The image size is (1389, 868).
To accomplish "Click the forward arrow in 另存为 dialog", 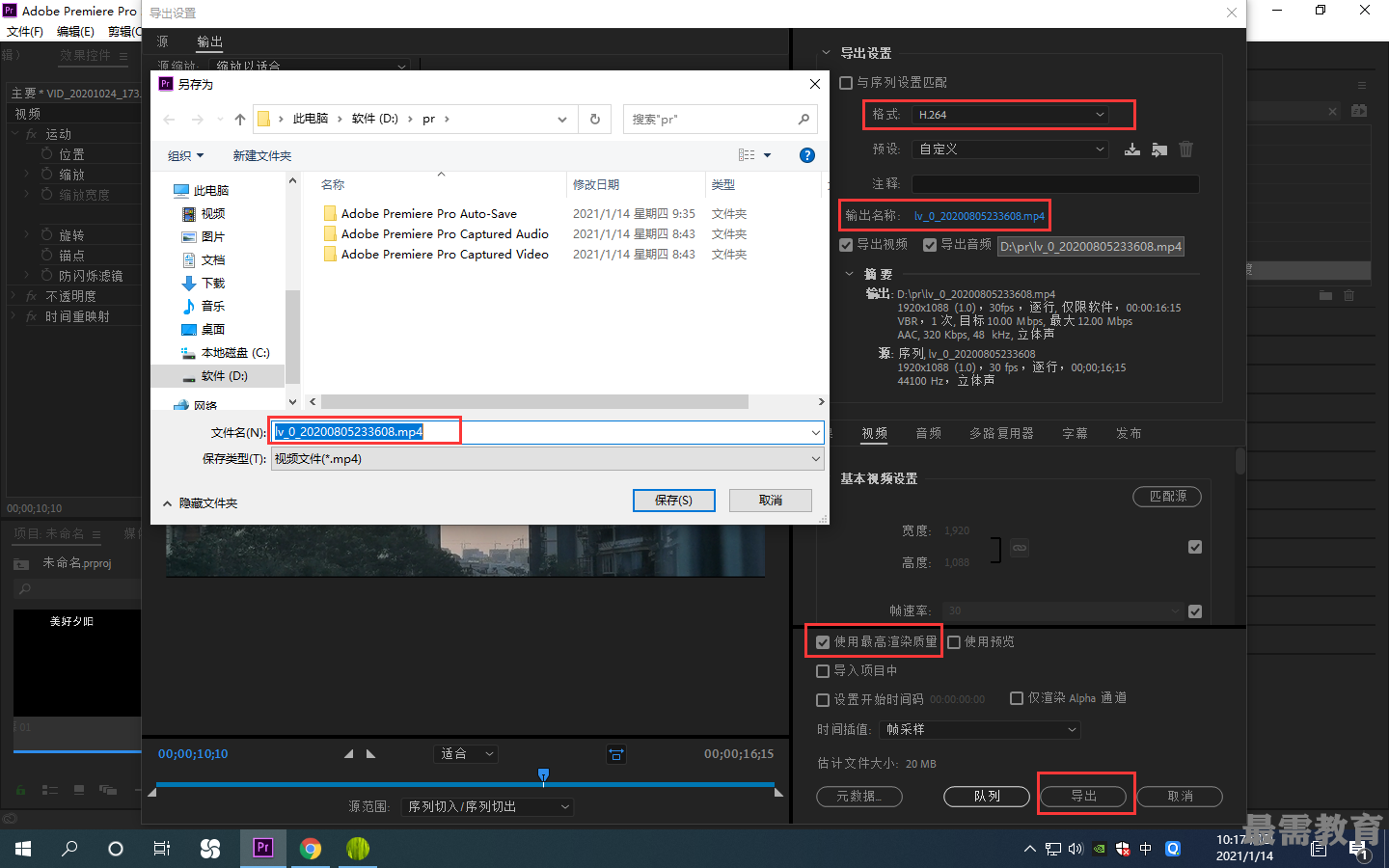I will point(198,120).
